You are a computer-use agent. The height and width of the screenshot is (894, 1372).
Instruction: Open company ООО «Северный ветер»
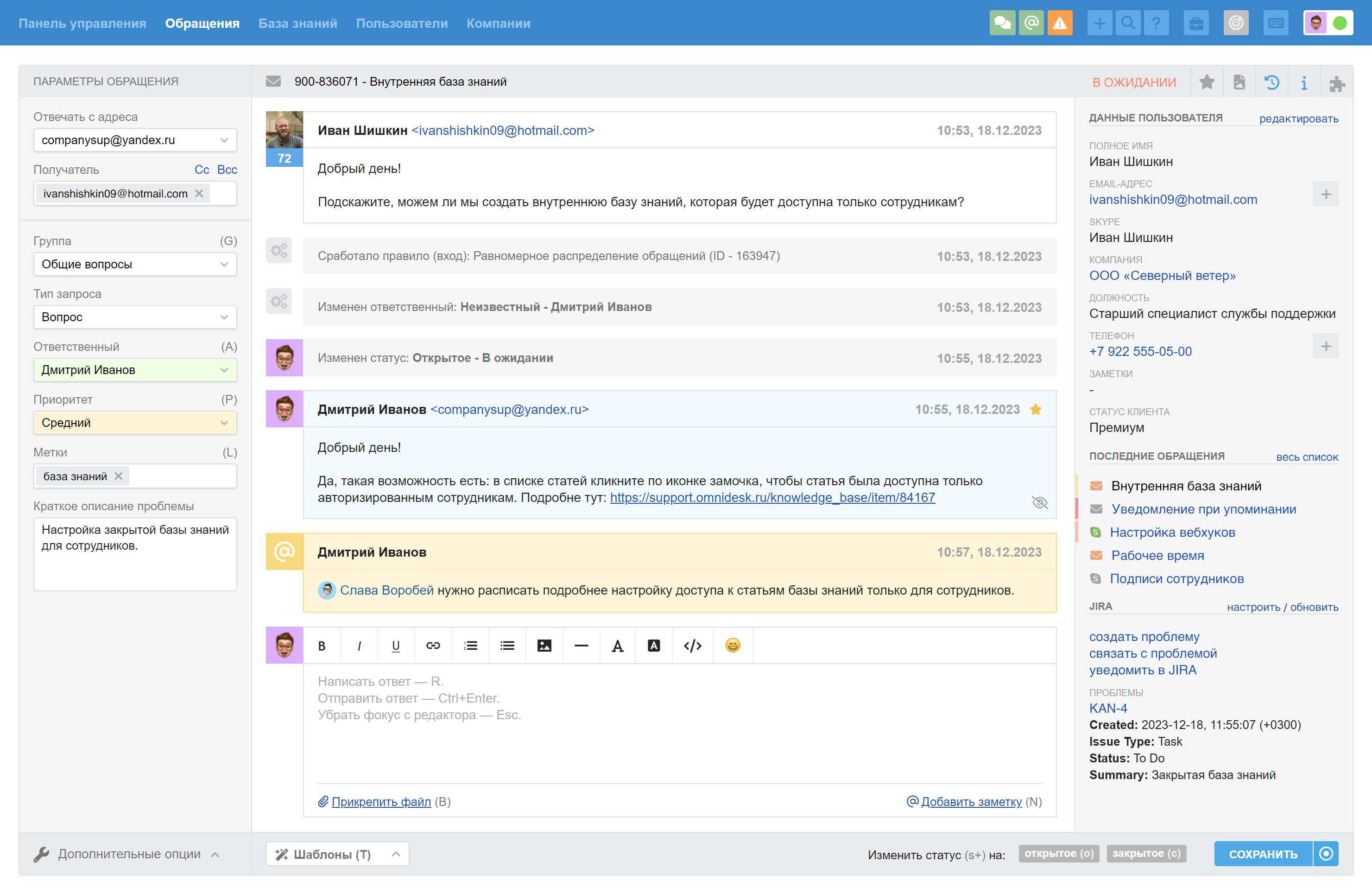pyautogui.click(x=1162, y=276)
